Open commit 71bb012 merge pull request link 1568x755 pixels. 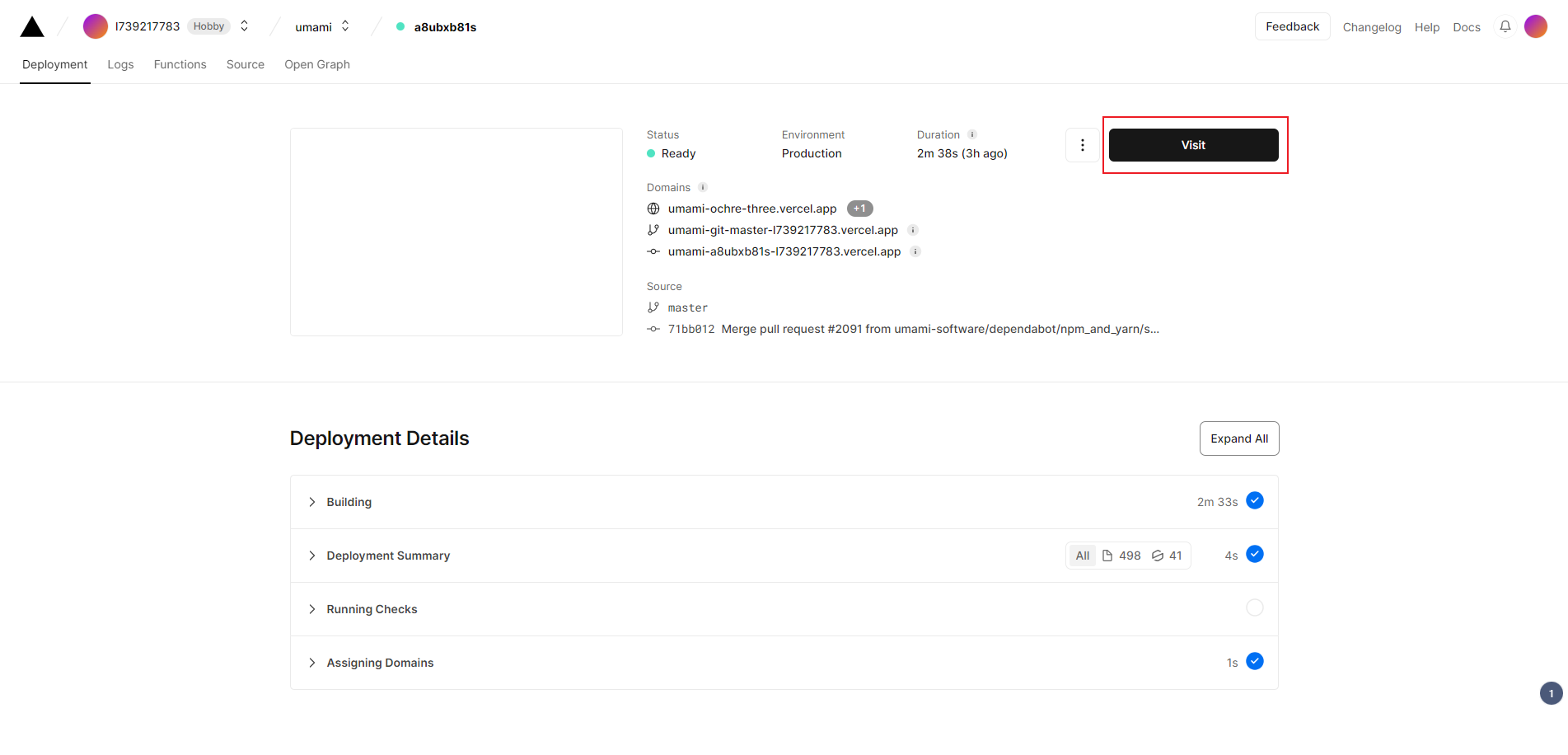pyautogui.click(x=914, y=329)
